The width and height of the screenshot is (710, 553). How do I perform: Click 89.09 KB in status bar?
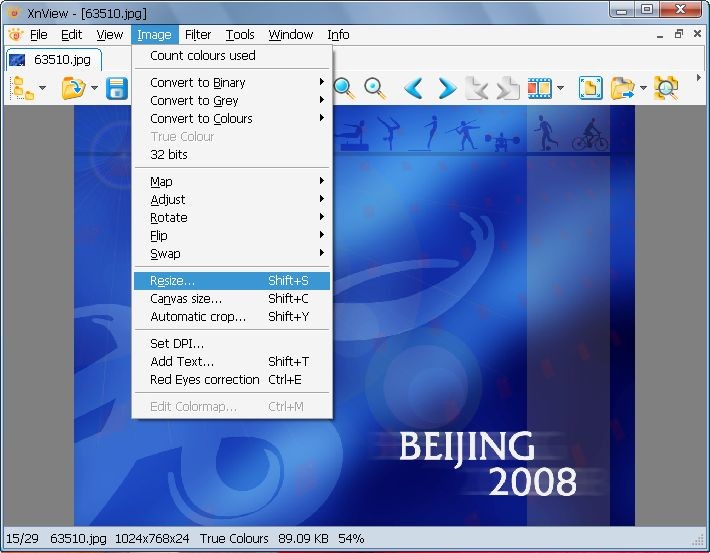coord(303,539)
